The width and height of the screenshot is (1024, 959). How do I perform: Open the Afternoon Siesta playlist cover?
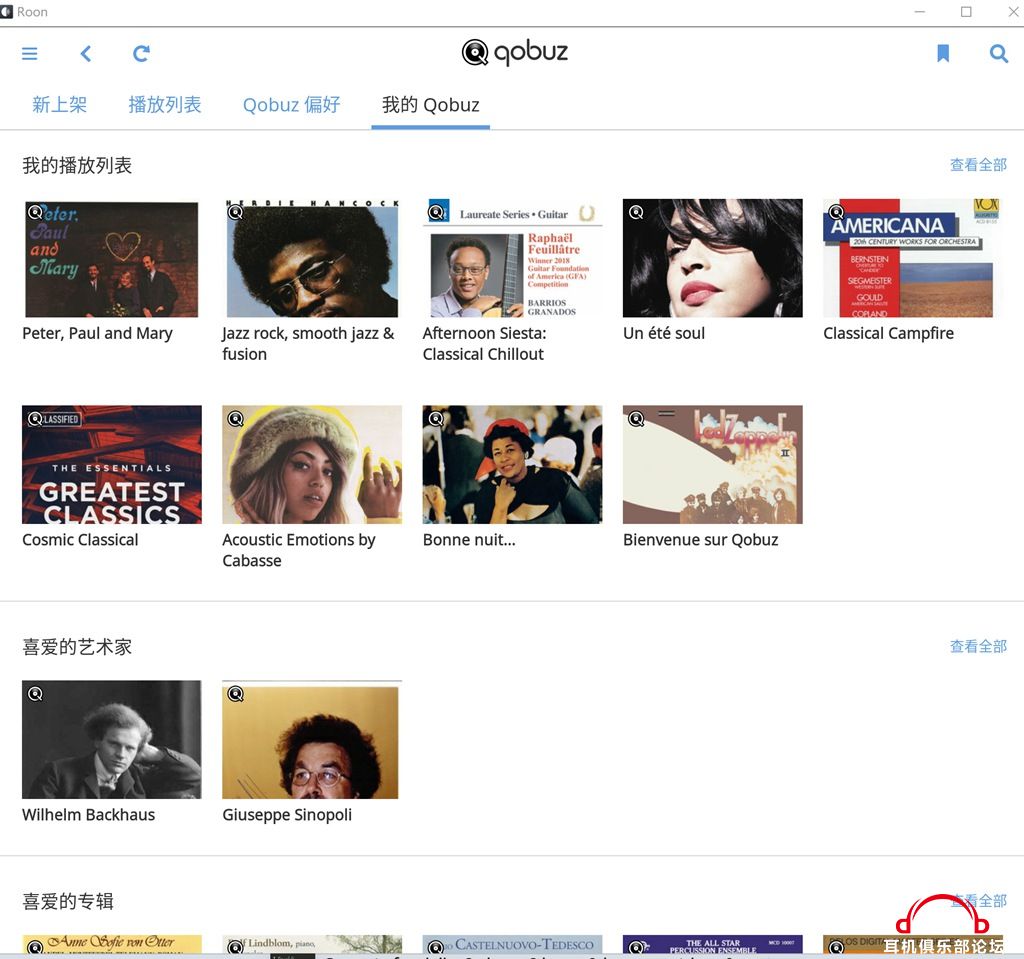[512, 259]
